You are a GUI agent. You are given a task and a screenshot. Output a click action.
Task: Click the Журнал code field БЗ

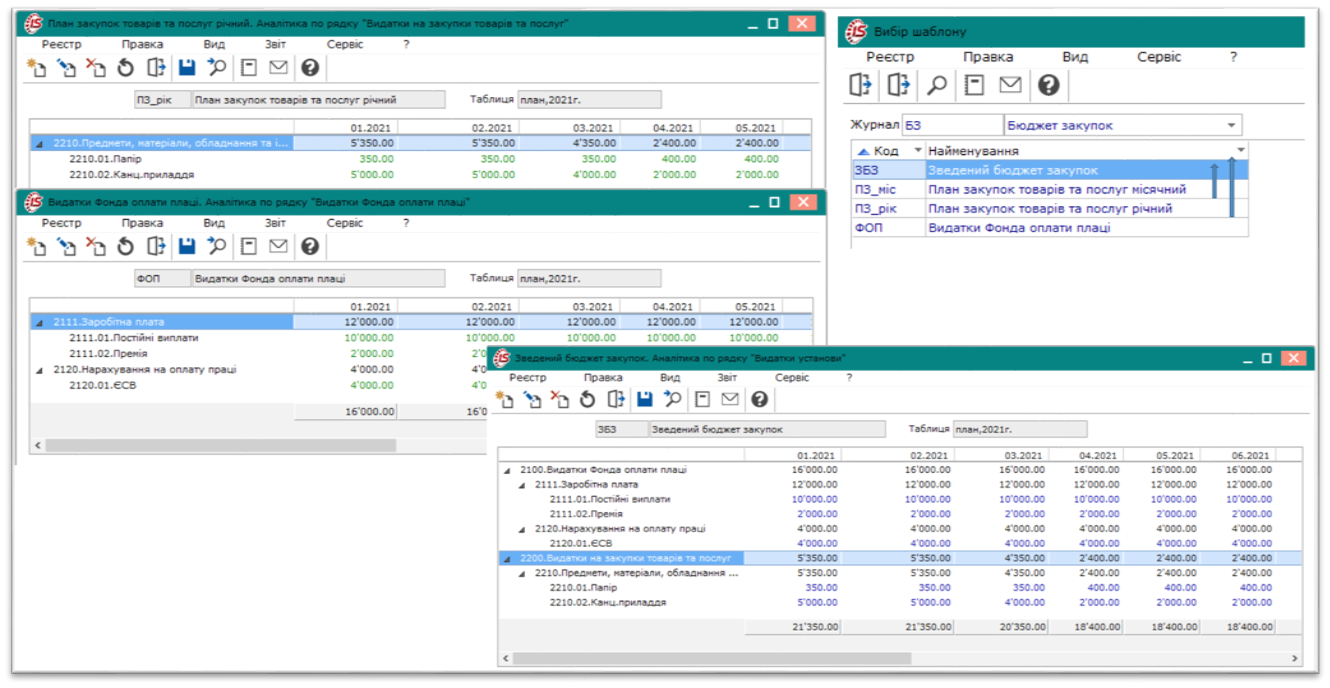click(x=950, y=126)
